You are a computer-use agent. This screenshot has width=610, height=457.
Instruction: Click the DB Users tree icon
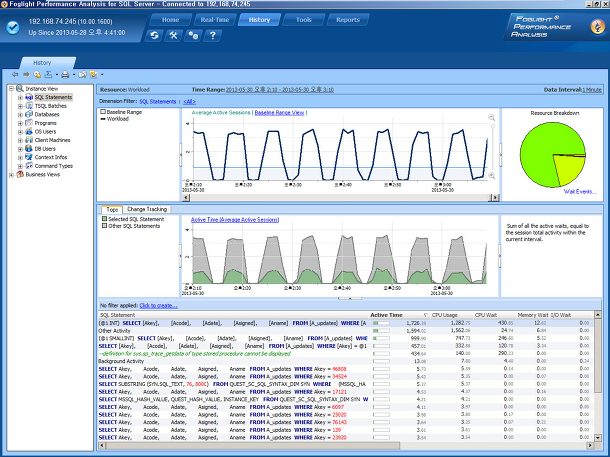29,149
